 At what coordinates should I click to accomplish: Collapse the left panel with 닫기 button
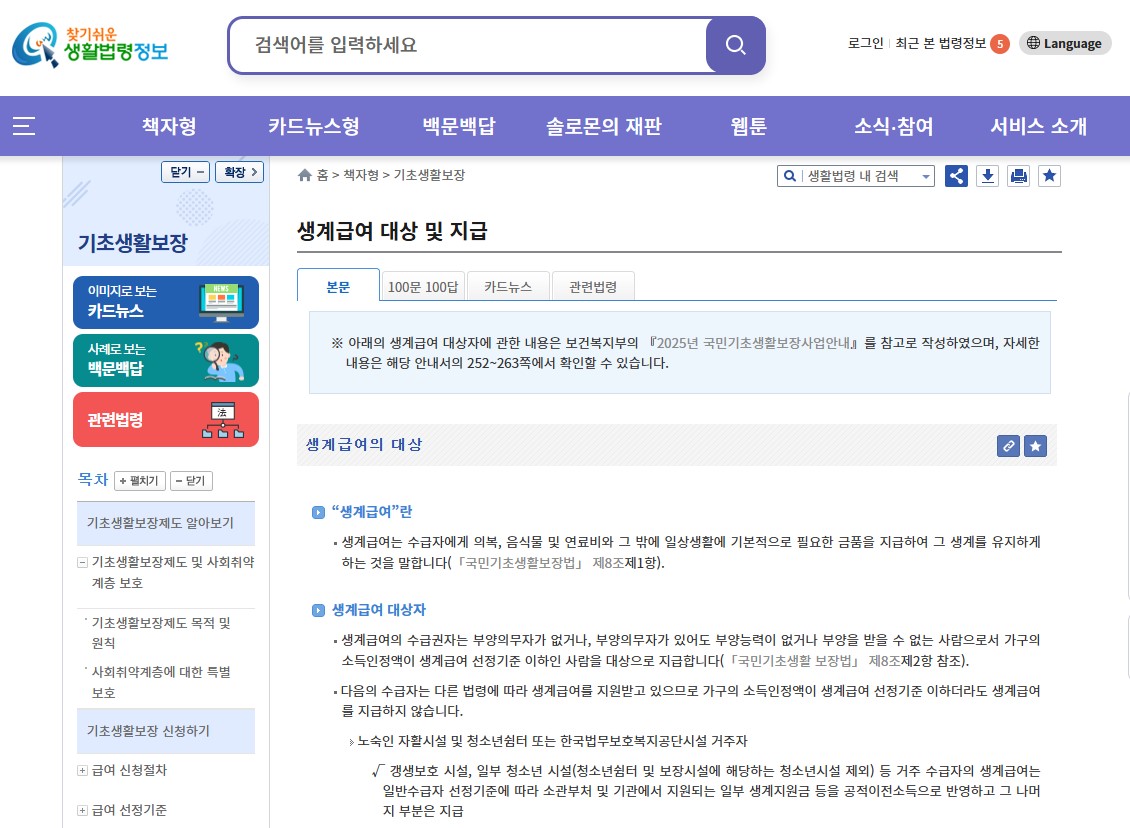[185, 171]
